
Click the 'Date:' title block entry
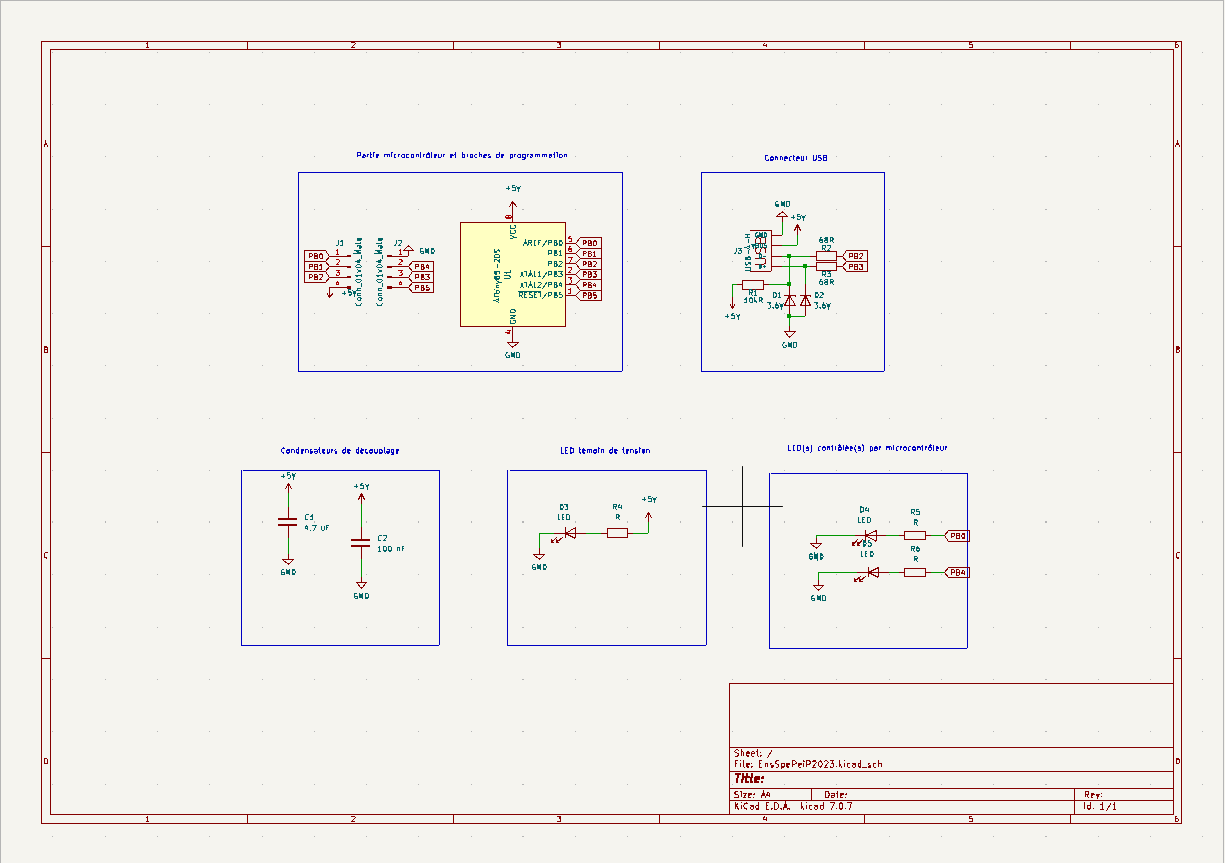836,794
